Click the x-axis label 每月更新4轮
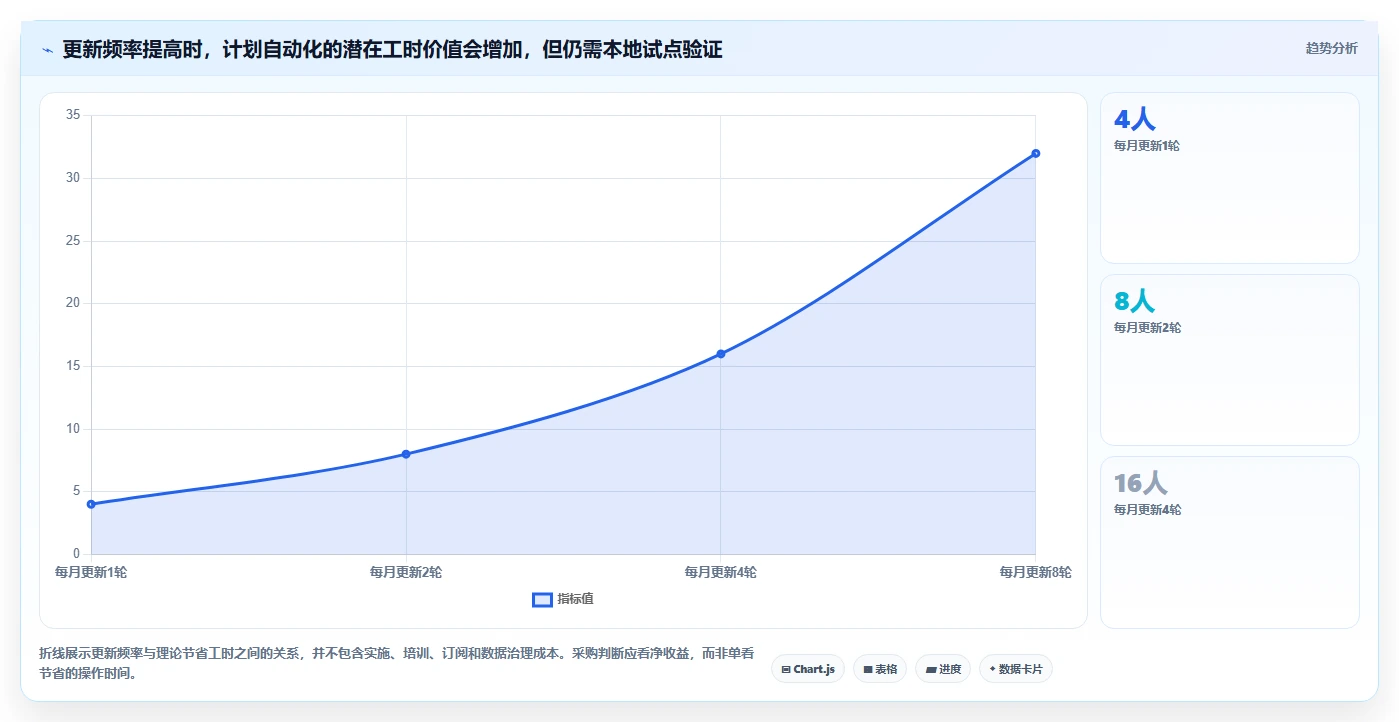 pos(720,573)
